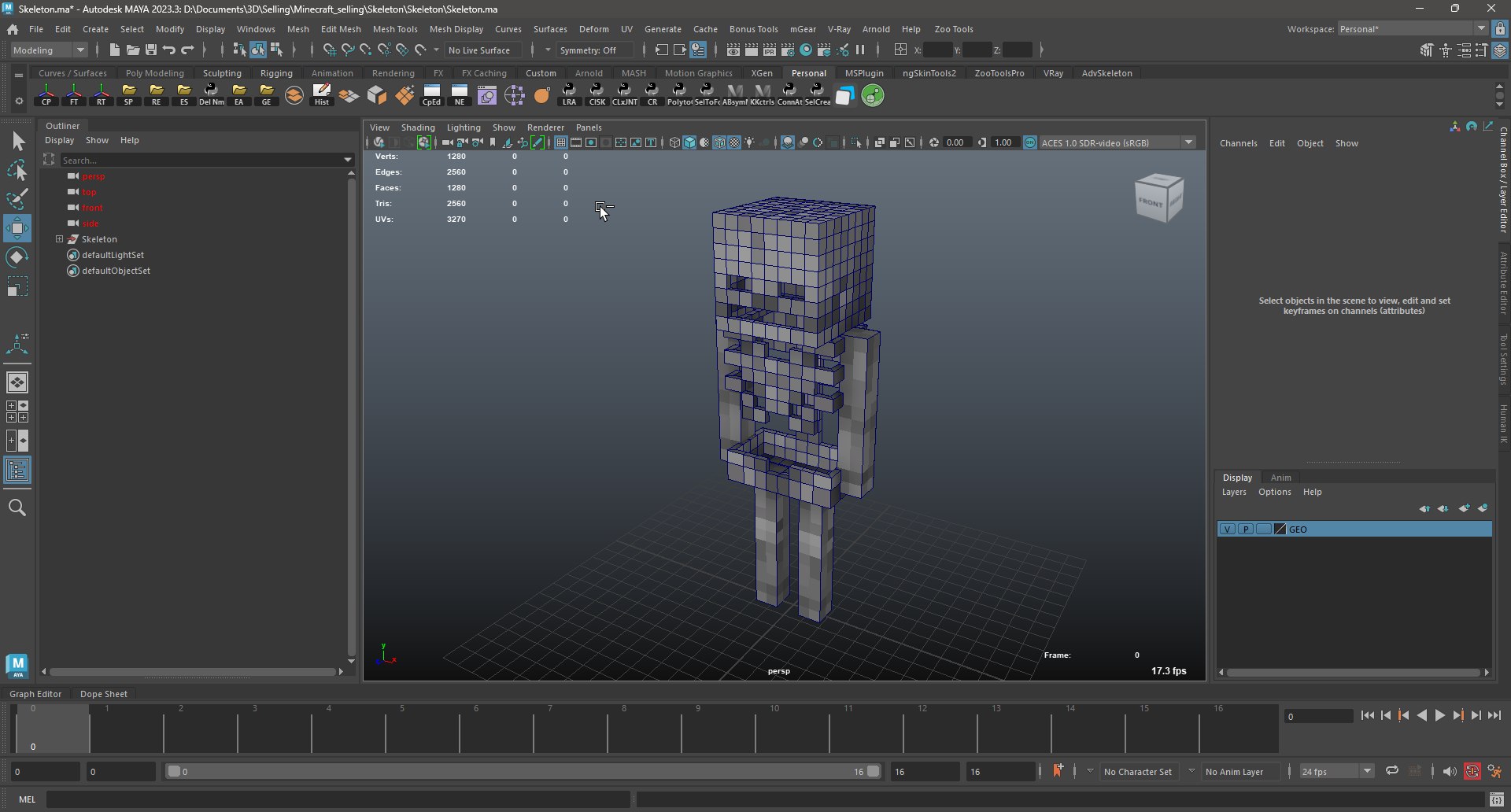Click the CP shelf icon
The height and width of the screenshot is (812, 1511).
(46, 95)
